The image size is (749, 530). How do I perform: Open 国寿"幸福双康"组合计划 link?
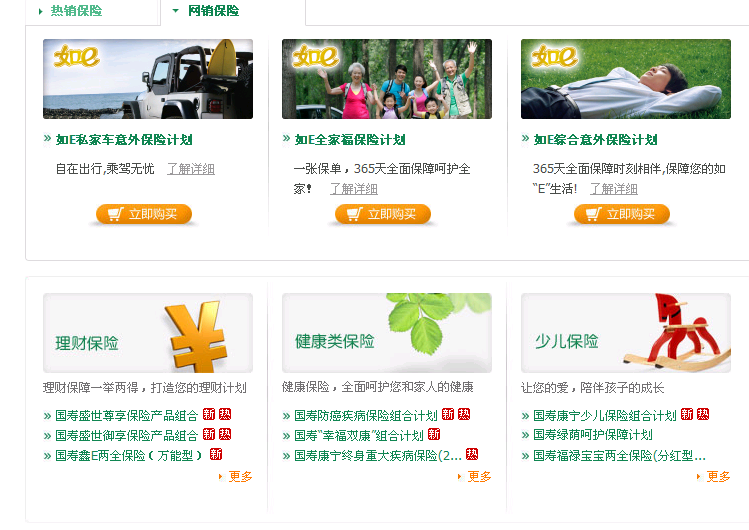(x=359, y=435)
